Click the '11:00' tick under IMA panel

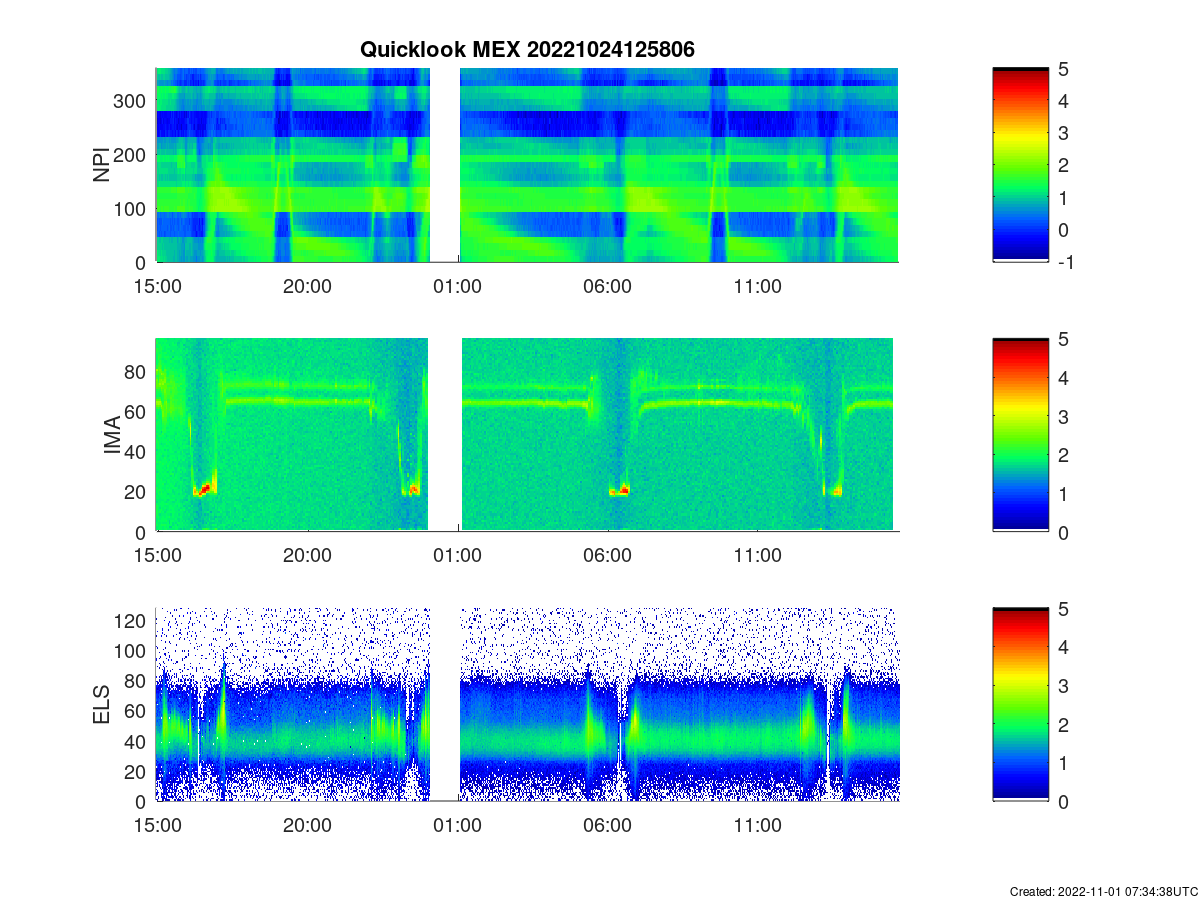[x=757, y=556]
